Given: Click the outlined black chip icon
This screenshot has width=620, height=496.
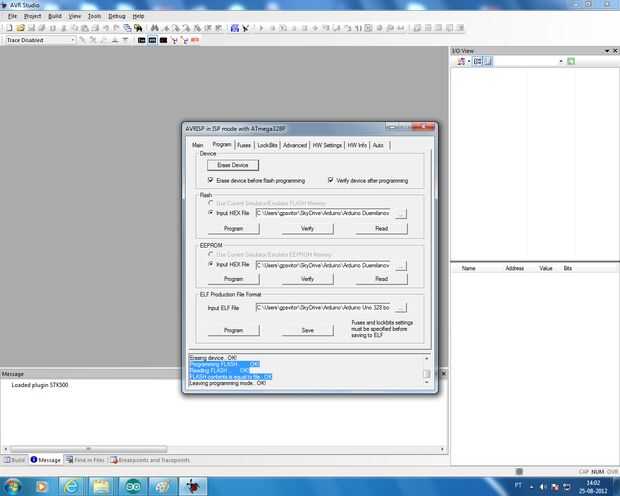Looking at the screenshot, I should click(x=152, y=40).
